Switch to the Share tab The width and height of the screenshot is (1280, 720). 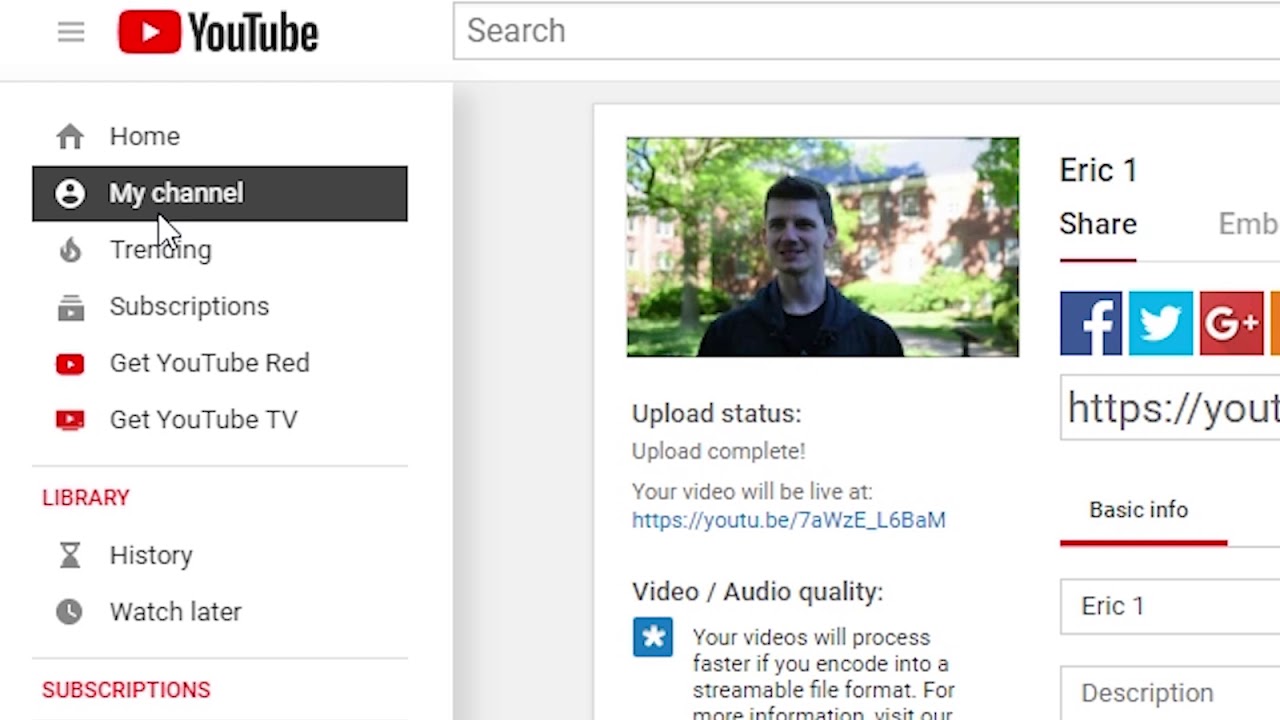(x=1098, y=225)
